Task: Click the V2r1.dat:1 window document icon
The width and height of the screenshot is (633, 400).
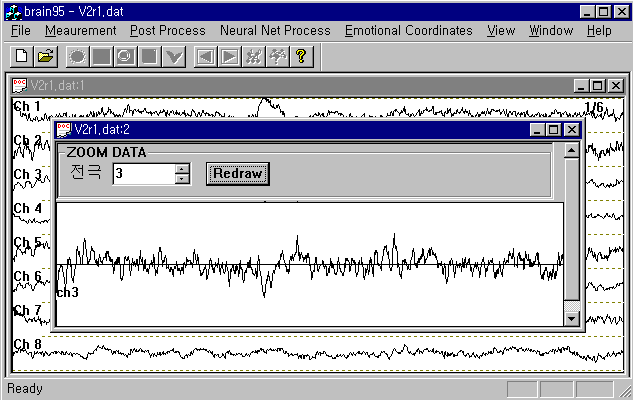Action: [19, 86]
